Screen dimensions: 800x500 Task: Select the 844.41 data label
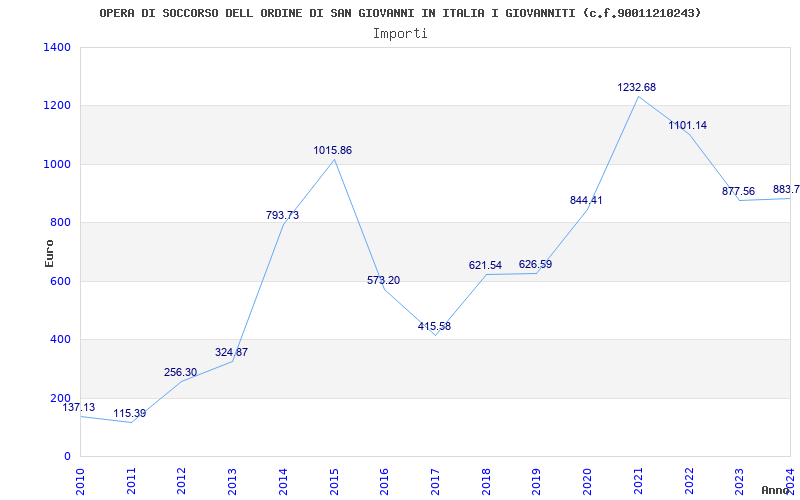click(586, 201)
